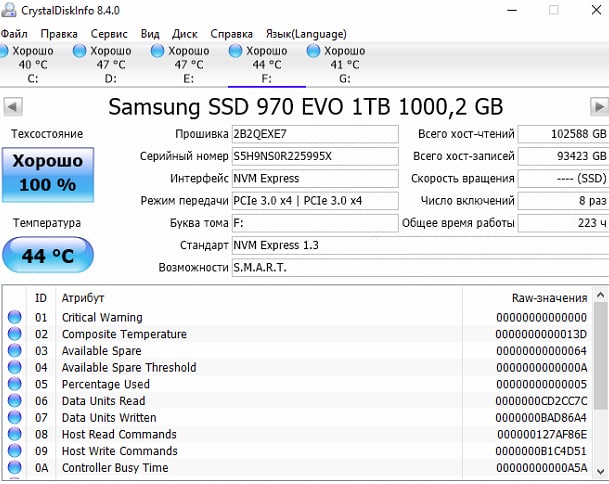609x484 pixels.
Task: Click status orb of Composite Temperature row
Action: (x=15, y=334)
